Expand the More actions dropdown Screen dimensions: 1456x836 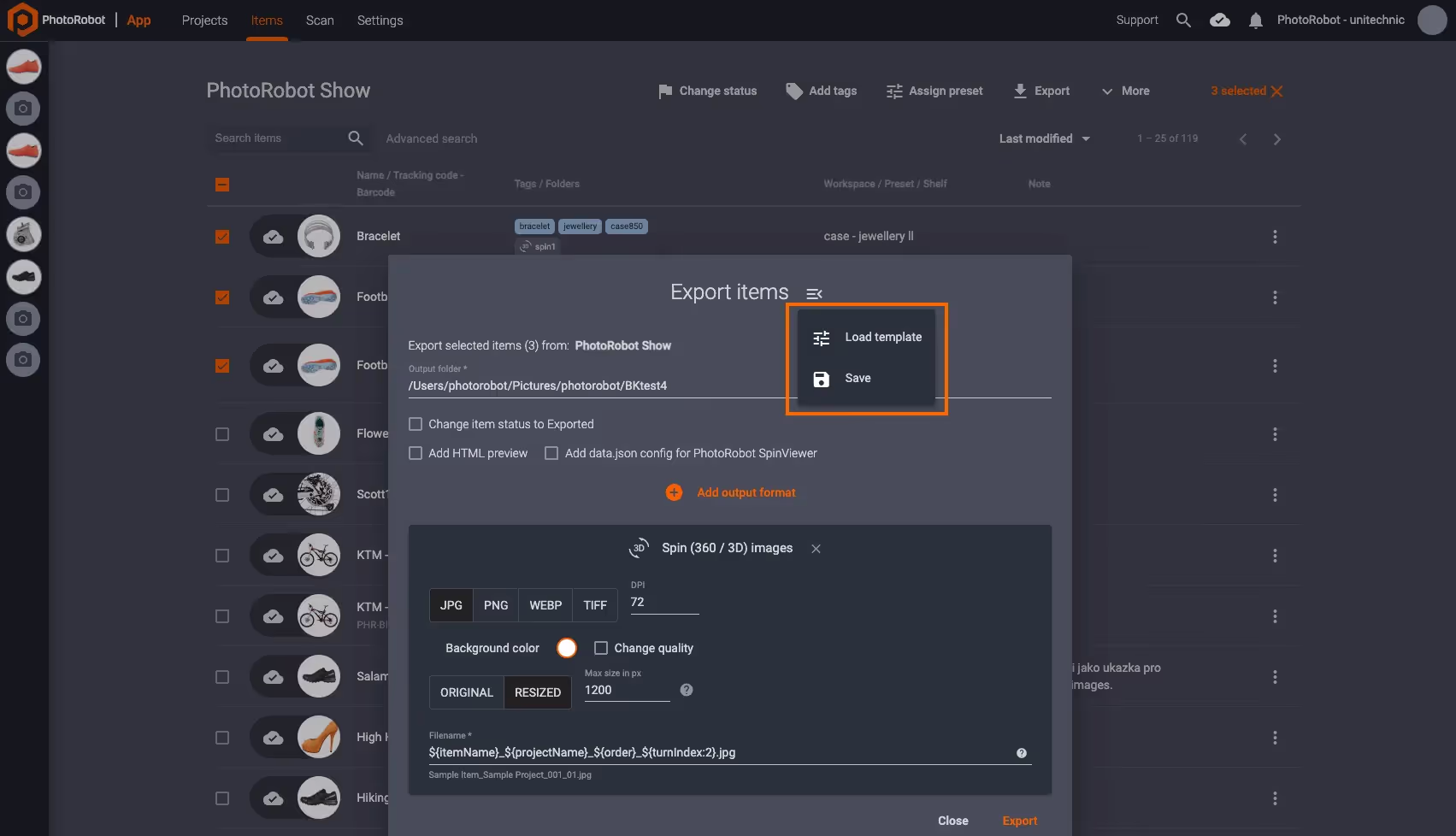point(1125,91)
